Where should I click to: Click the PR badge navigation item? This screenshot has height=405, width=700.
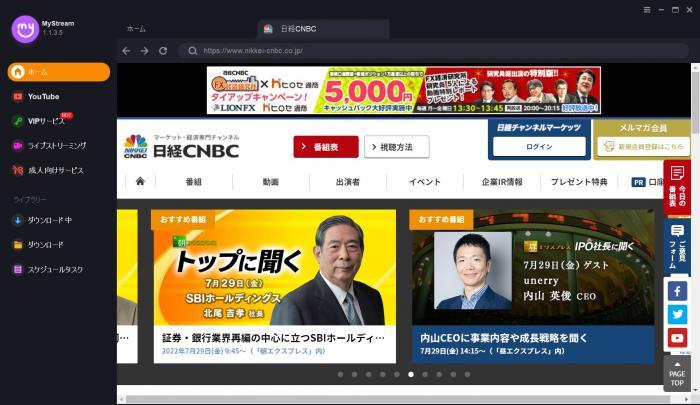click(638, 182)
